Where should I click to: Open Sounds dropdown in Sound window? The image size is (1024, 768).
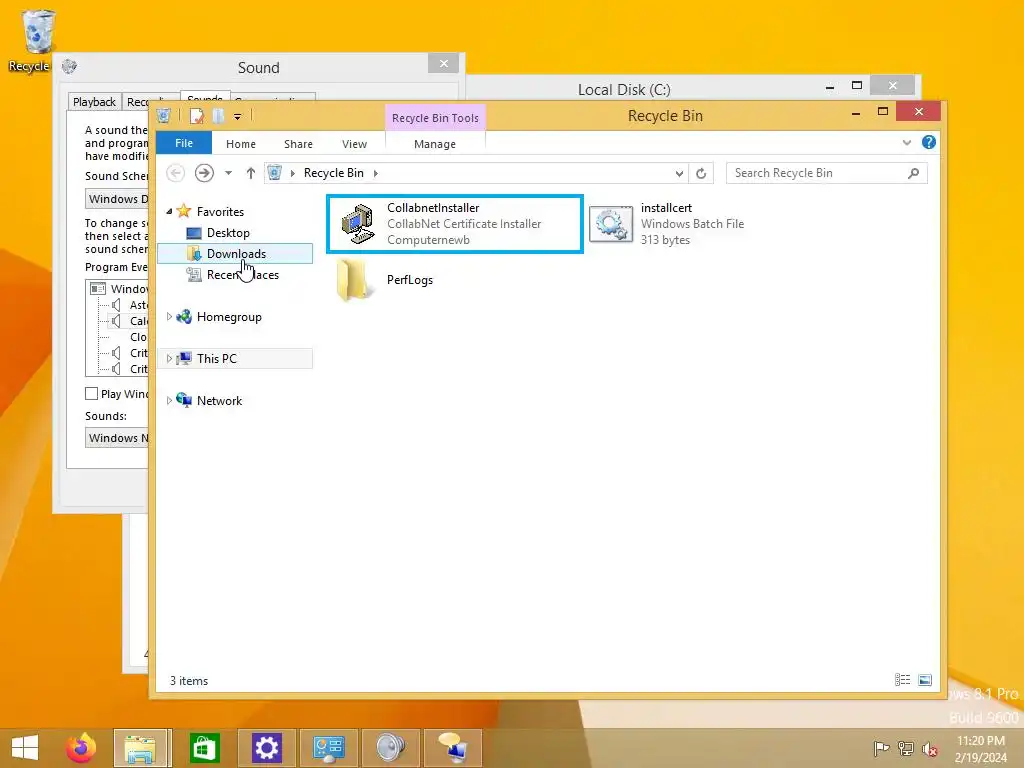pyautogui.click(x=118, y=438)
